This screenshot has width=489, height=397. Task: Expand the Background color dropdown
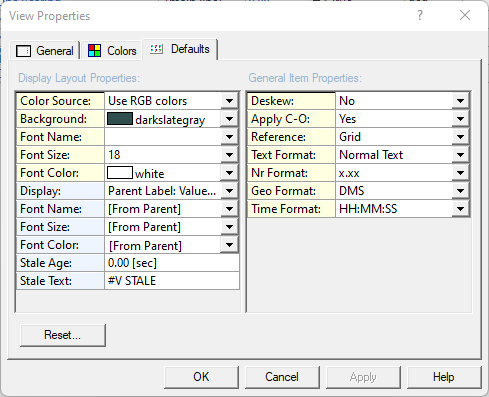(229, 119)
